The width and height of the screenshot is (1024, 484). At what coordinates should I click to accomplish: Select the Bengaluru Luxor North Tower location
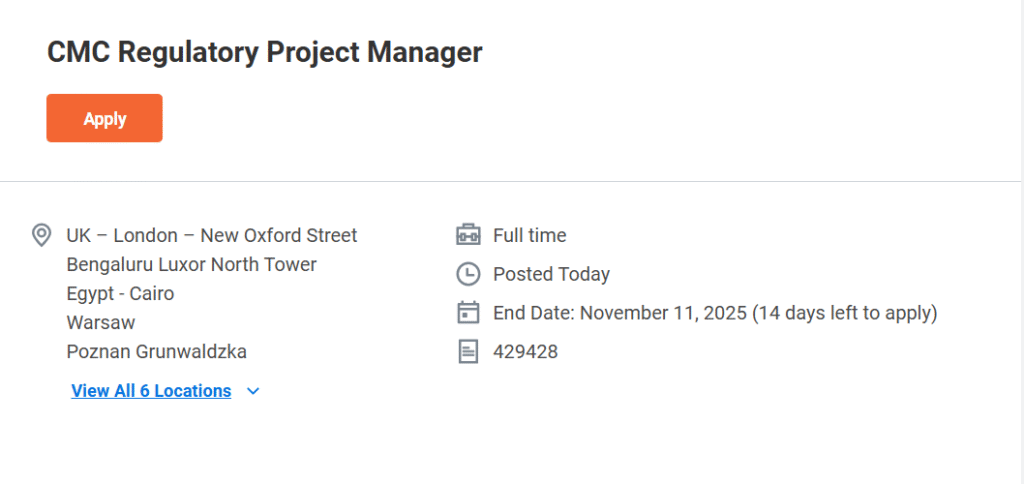(x=191, y=265)
